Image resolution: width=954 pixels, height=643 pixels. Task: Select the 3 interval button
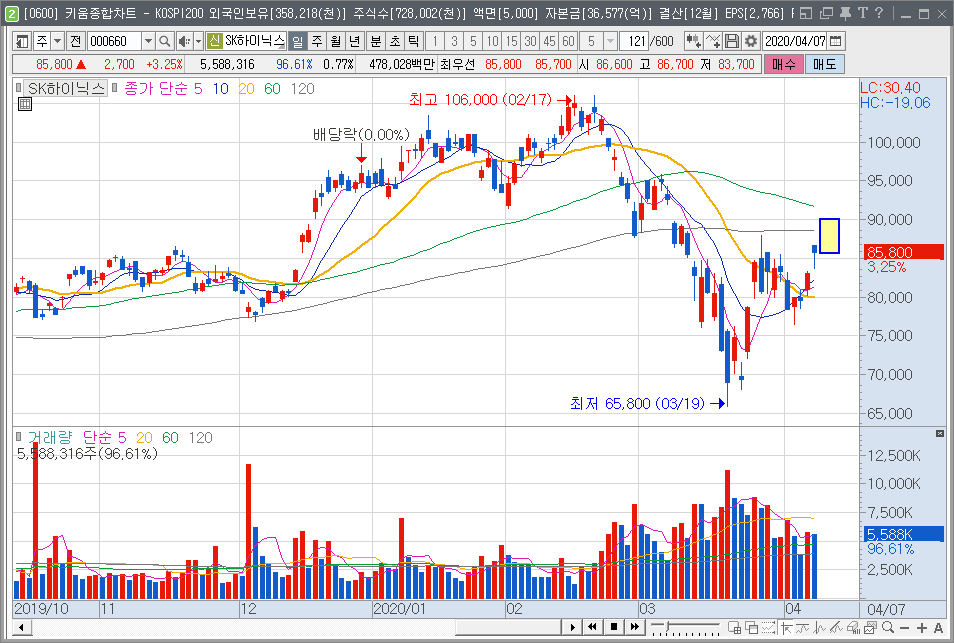click(454, 41)
